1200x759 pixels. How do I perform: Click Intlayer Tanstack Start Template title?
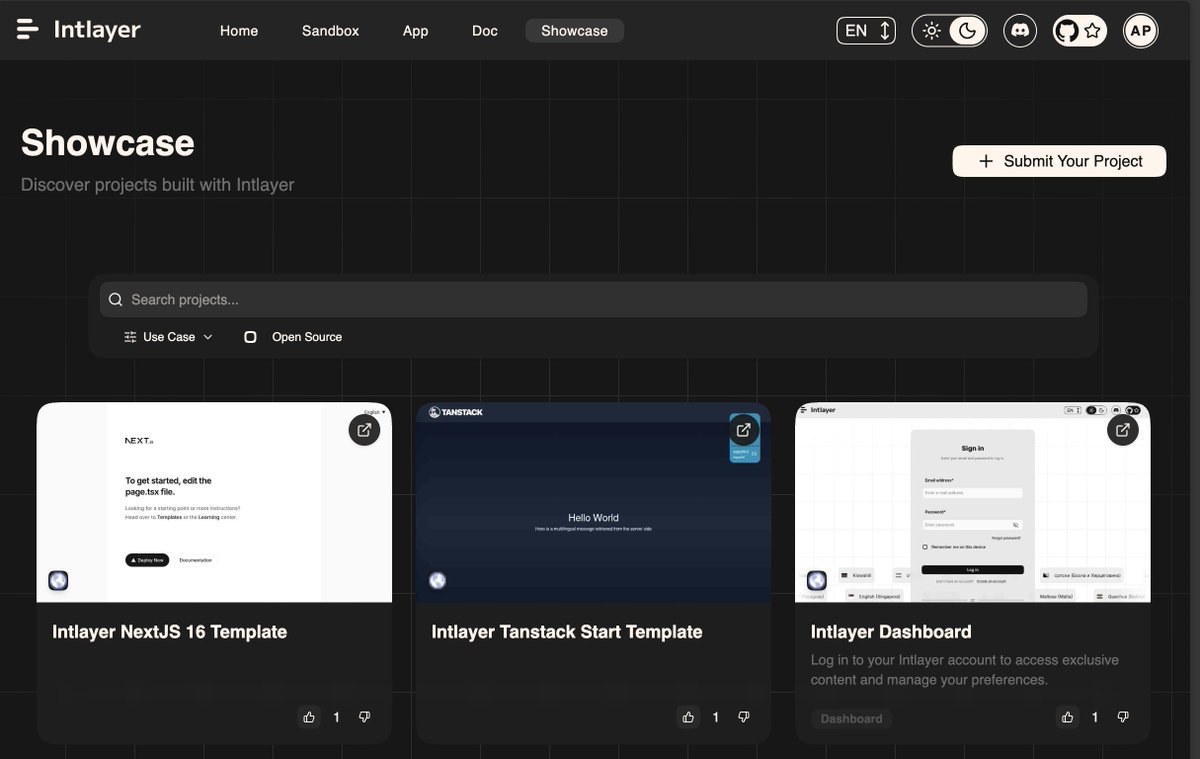coord(567,632)
